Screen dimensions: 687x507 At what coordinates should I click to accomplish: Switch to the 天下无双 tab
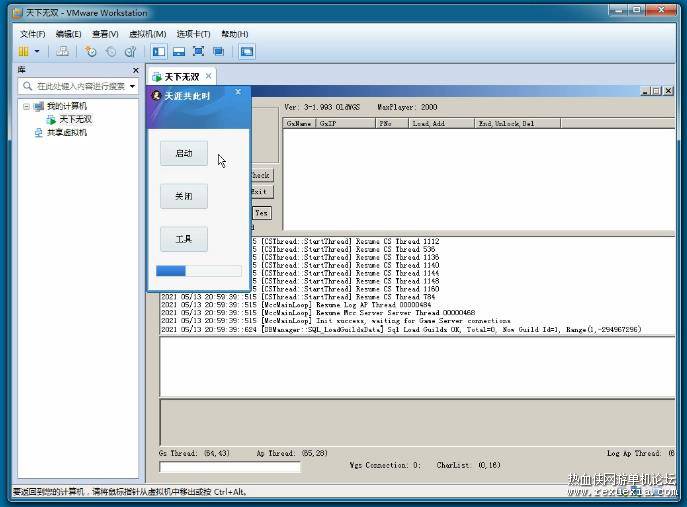(182, 77)
